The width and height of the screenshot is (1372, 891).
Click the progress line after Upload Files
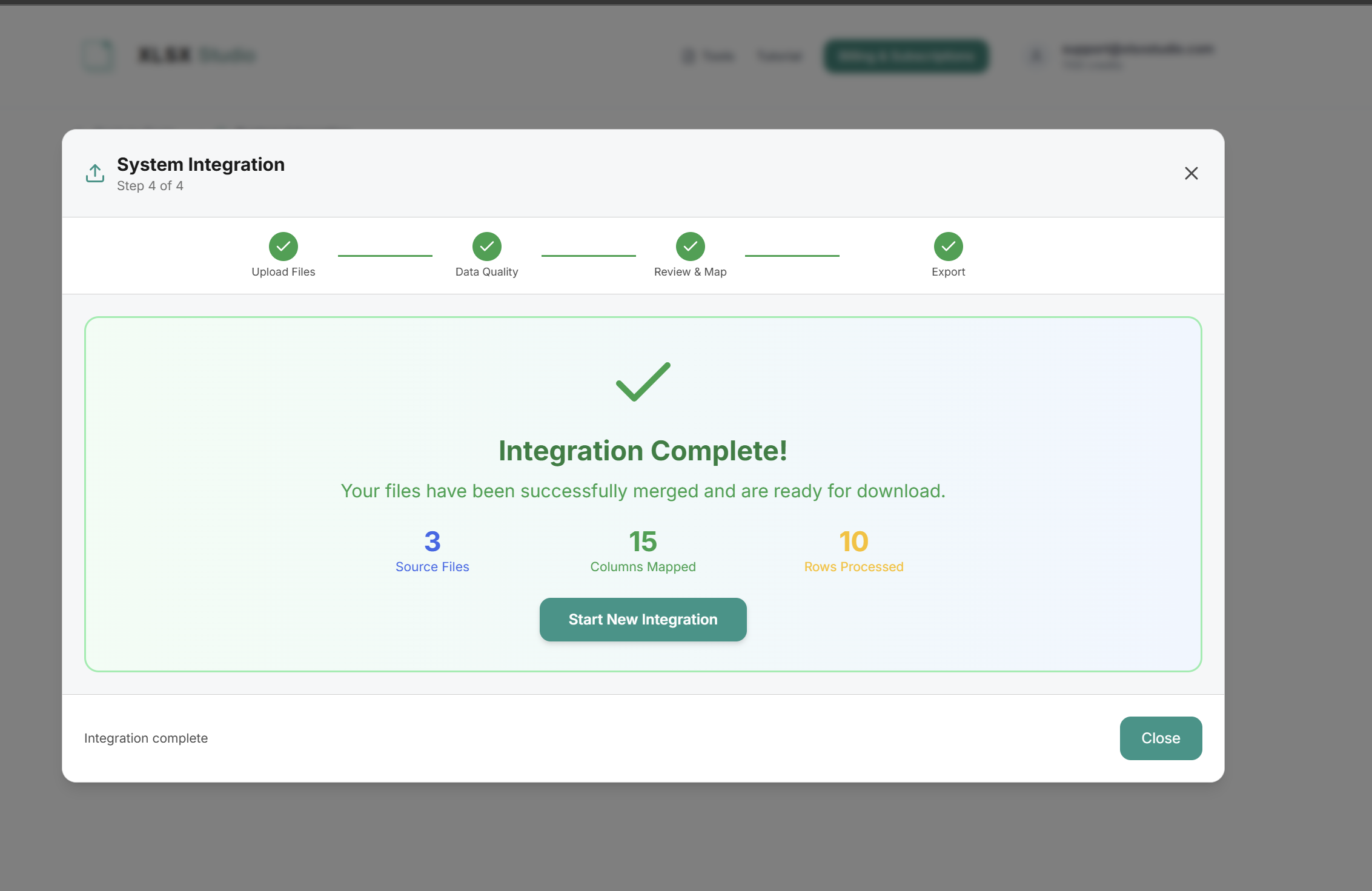385,256
